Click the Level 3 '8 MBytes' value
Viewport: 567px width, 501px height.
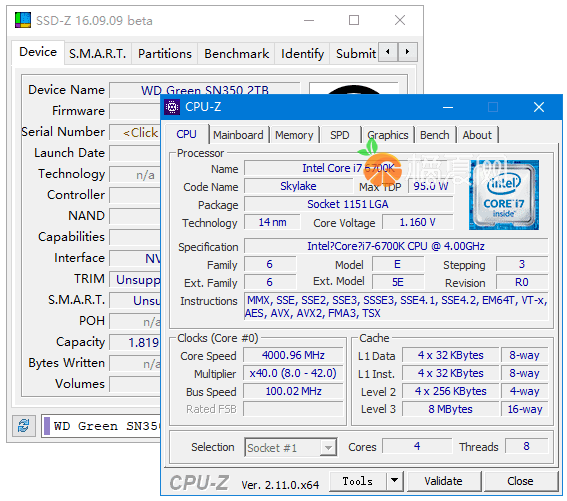coord(451,409)
